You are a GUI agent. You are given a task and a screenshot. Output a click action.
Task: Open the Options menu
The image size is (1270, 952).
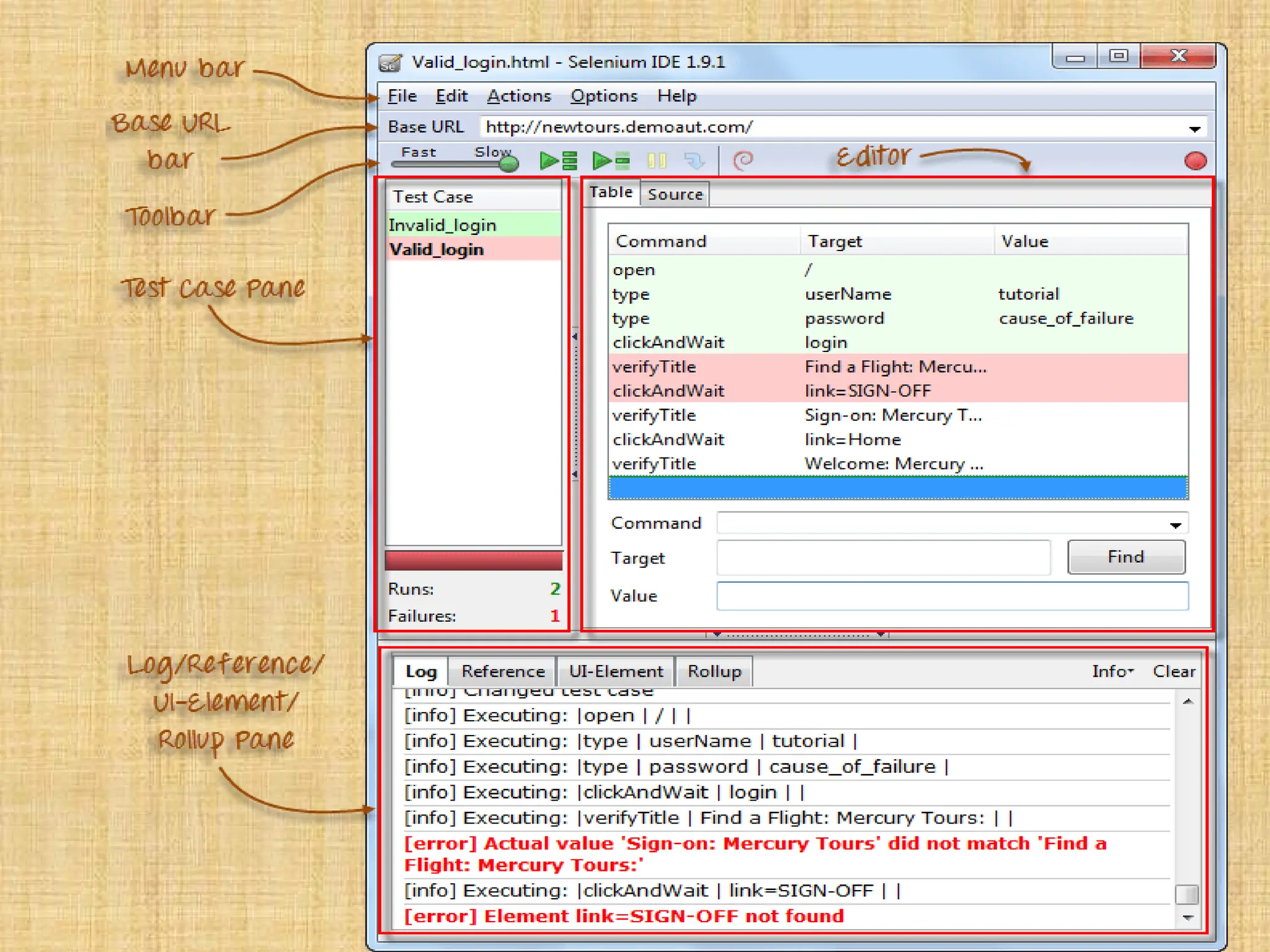(603, 96)
